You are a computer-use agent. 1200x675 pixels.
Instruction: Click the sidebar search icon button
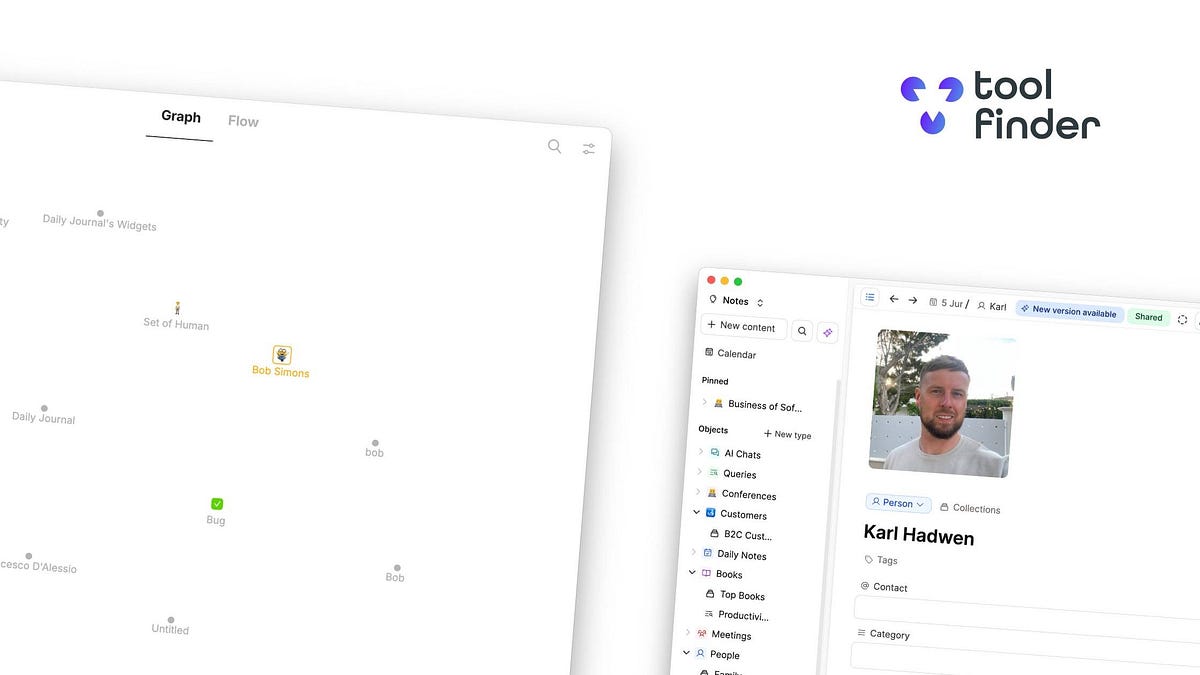pyautogui.click(x=803, y=331)
